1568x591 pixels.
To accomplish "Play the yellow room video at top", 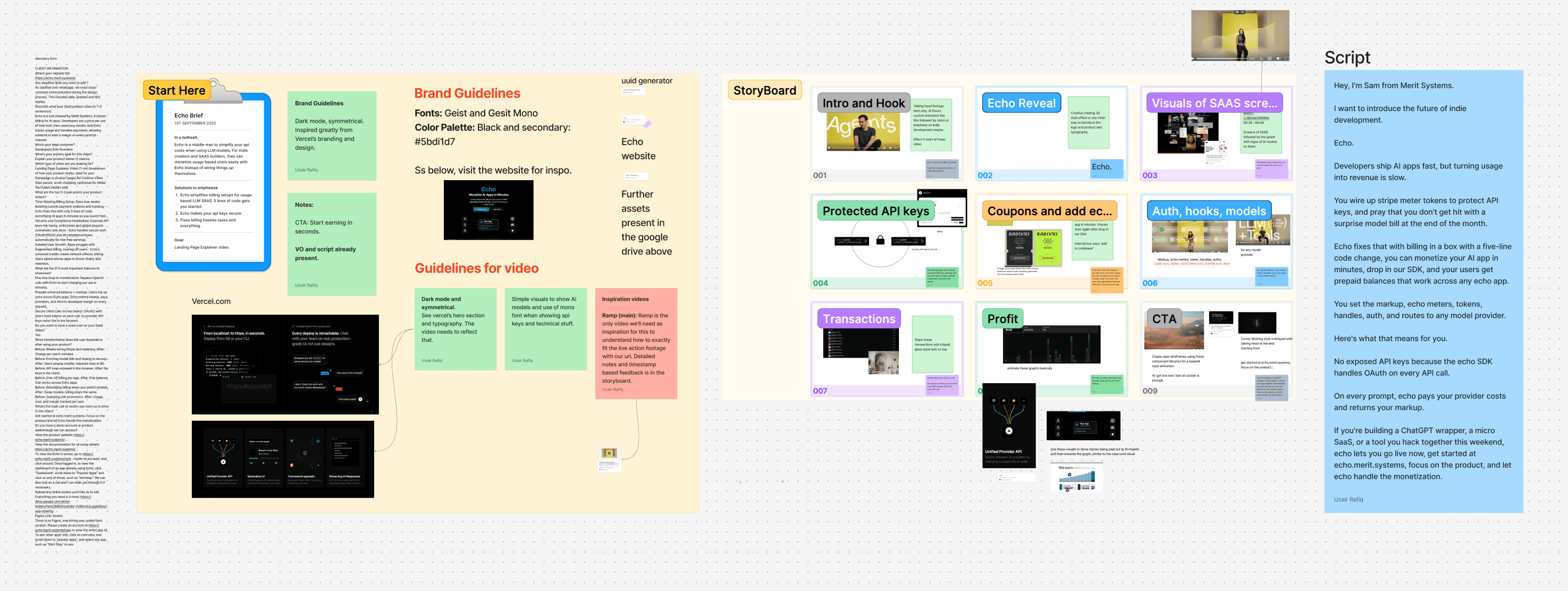I will click(1193, 58).
